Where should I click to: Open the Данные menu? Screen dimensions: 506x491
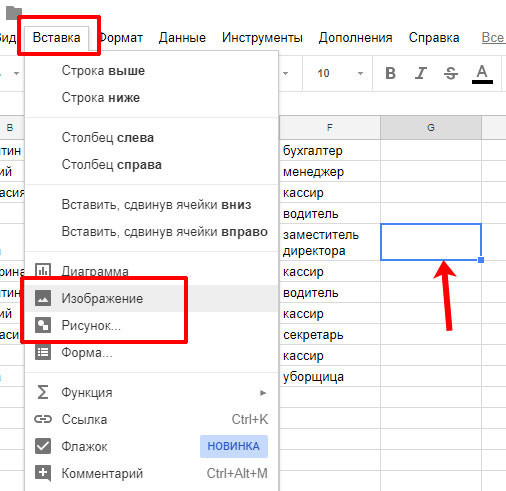tap(182, 37)
